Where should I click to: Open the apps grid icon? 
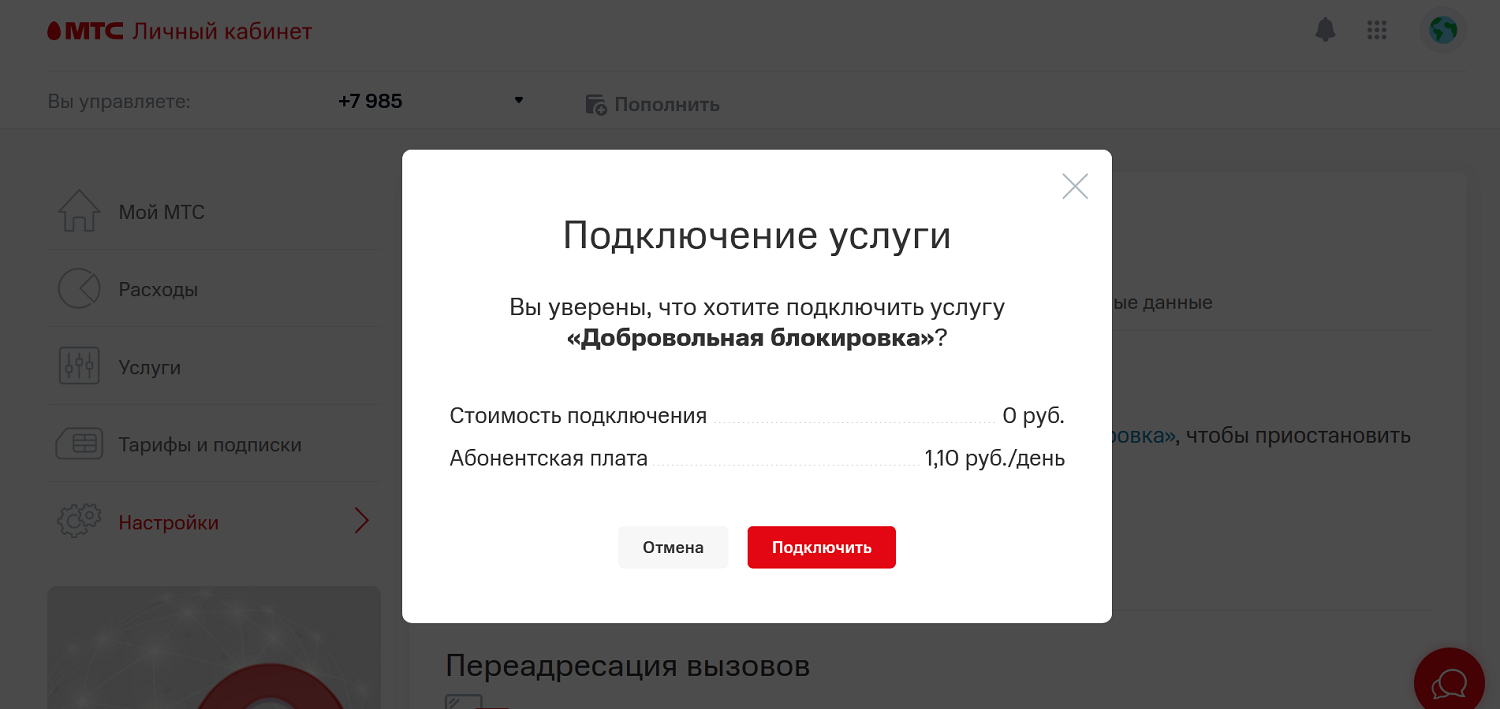[1377, 30]
